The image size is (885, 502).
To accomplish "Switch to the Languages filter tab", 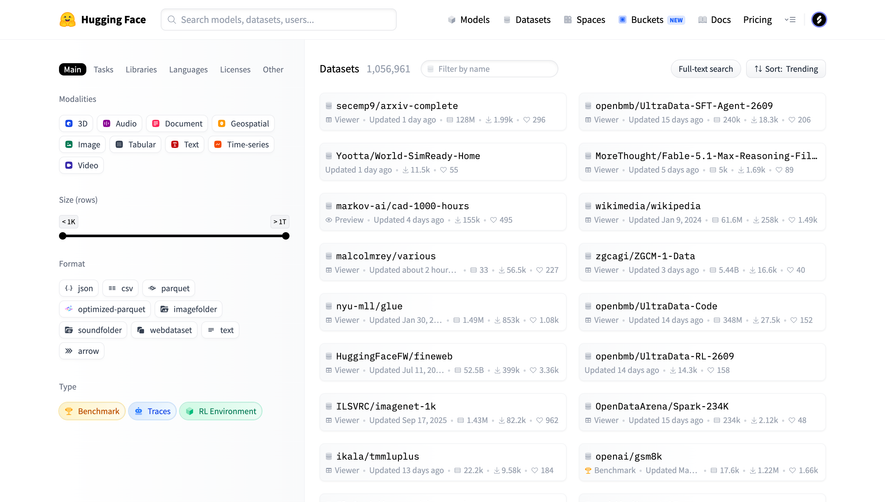I will pos(189,69).
